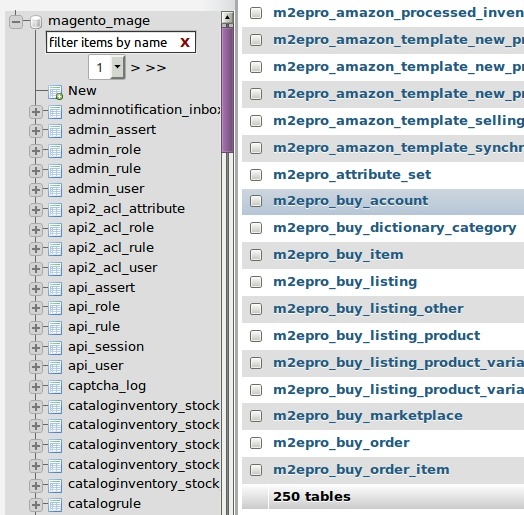Viewport: 524px width, 515px height.
Task: Expand the api_role tree node
Action: click(x=36, y=308)
